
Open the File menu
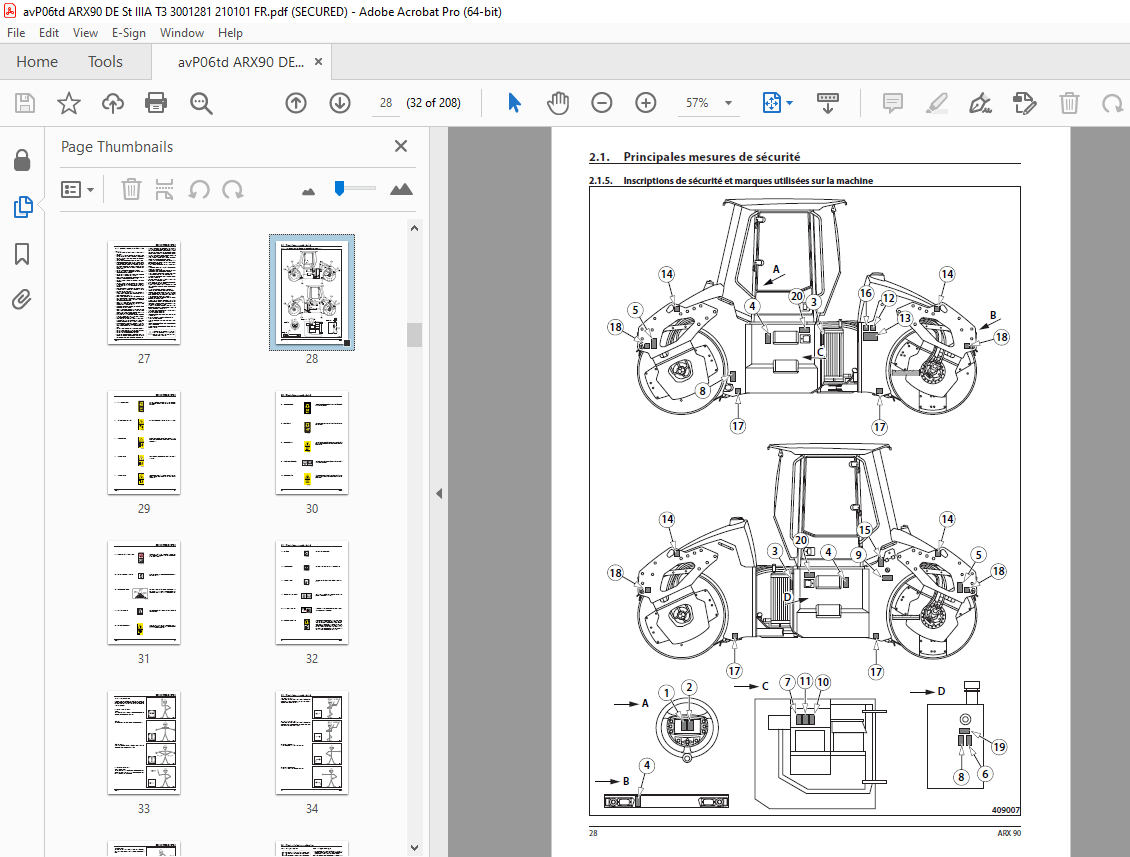(x=16, y=32)
